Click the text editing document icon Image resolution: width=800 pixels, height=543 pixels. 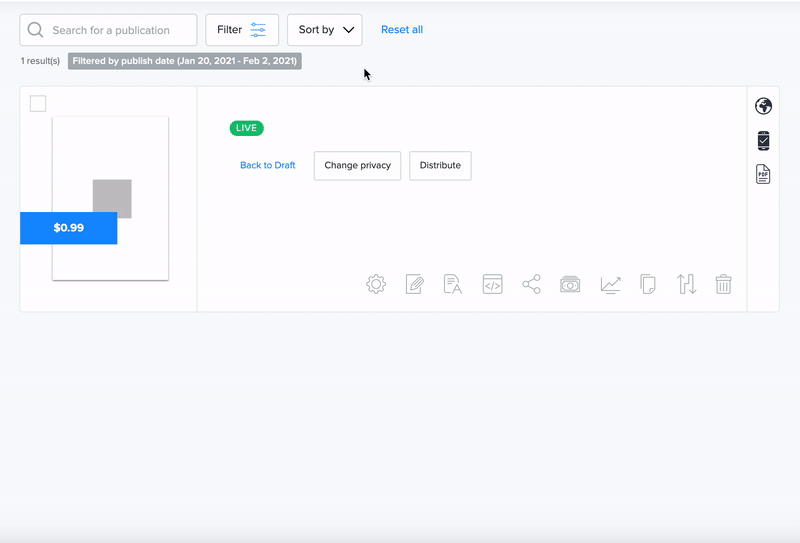453,284
